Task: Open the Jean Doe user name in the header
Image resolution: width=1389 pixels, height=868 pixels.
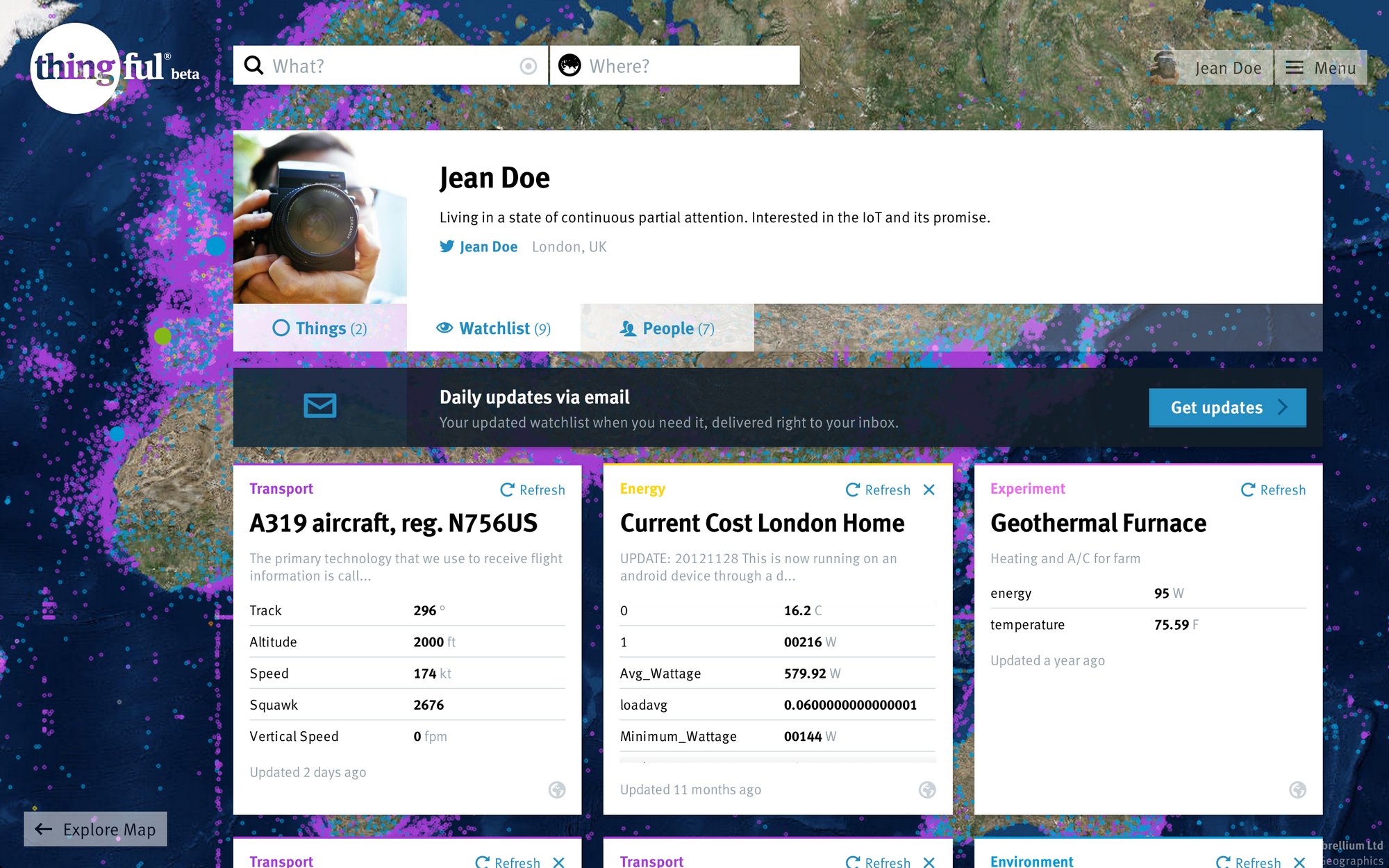Action: click(1228, 68)
